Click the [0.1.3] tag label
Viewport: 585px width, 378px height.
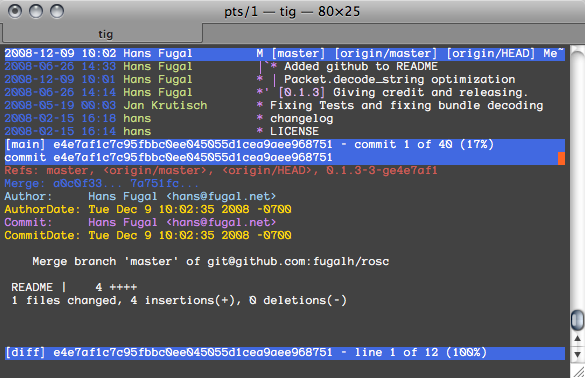point(301,93)
